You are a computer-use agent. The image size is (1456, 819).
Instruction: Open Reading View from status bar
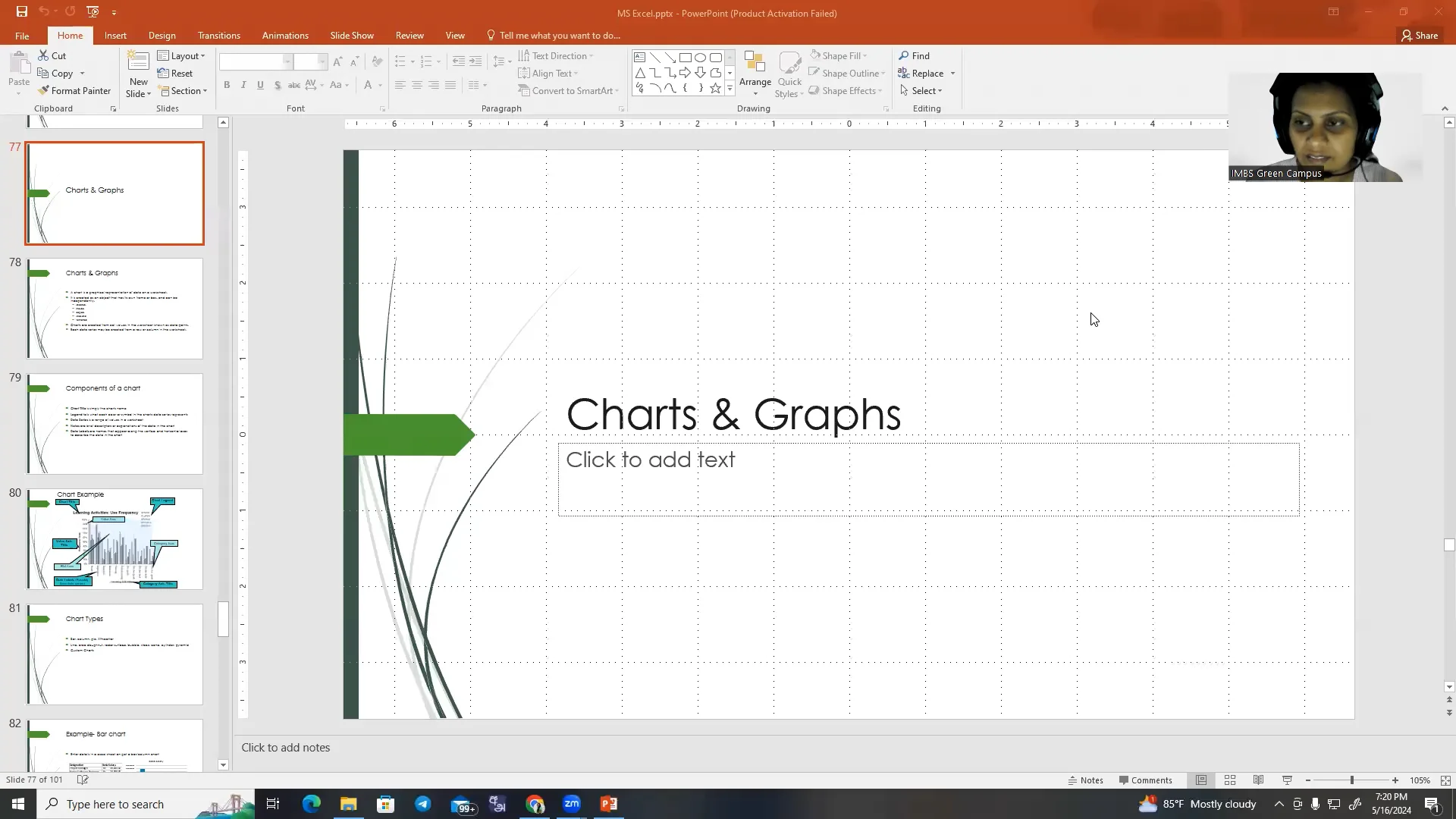point(1258,780)
